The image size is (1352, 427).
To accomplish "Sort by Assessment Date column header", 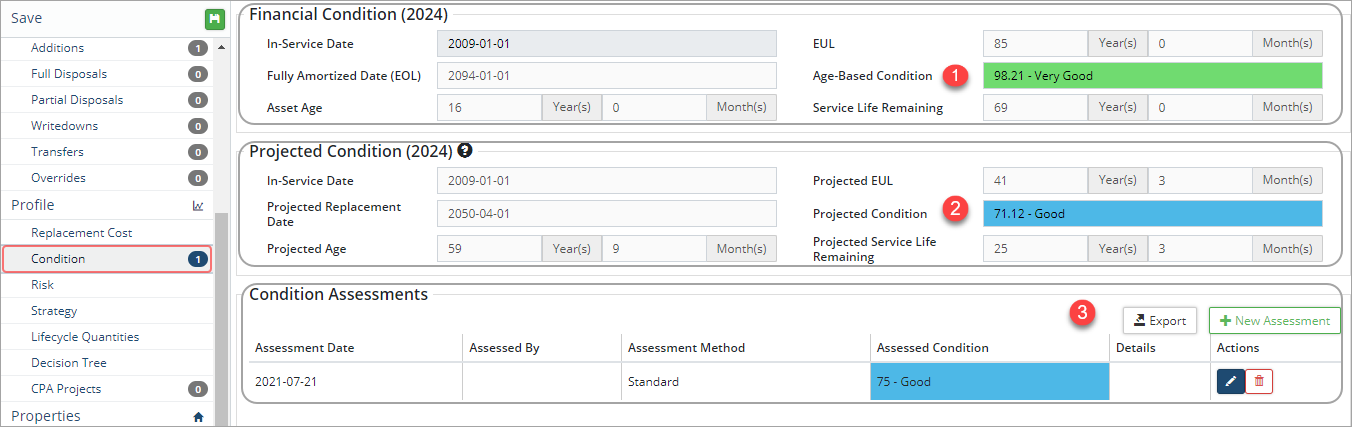I will [x=305, y=348].
